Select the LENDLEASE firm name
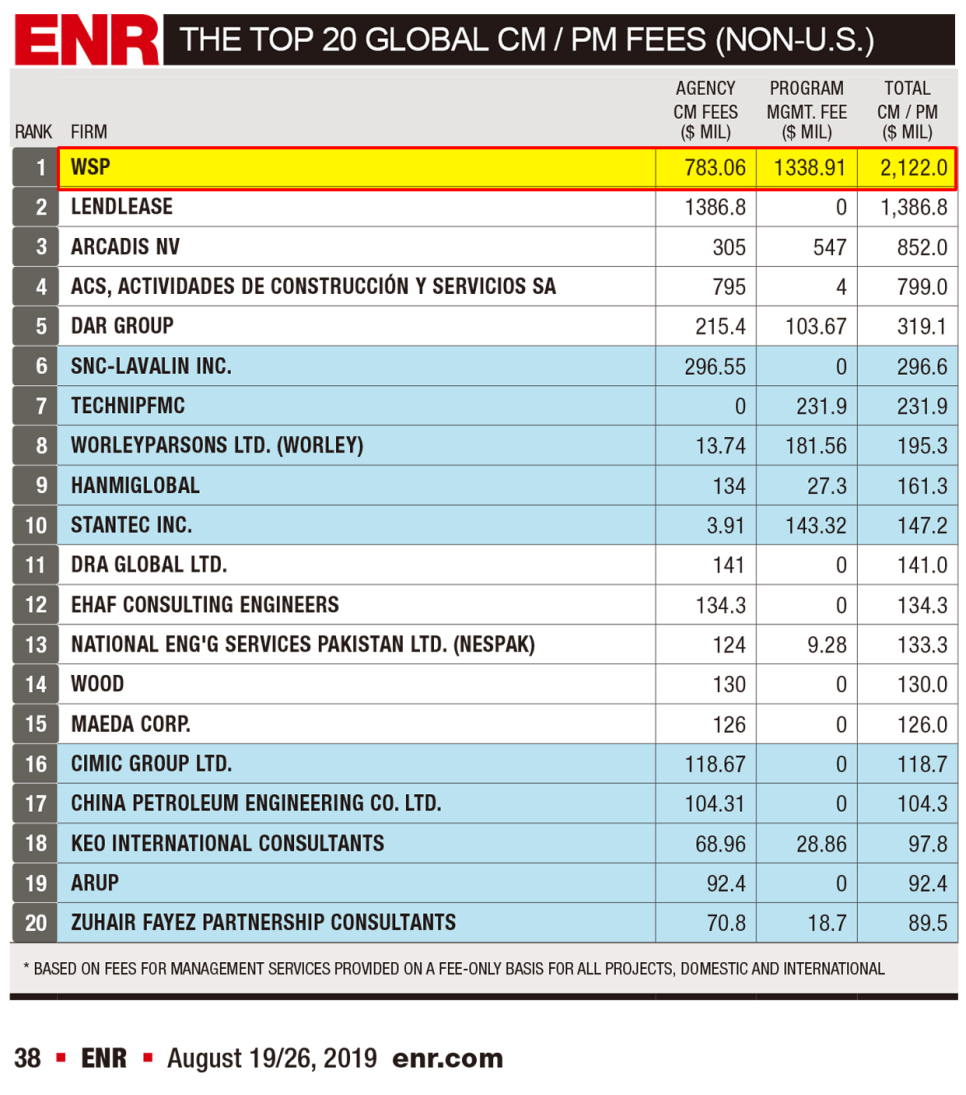This screenshot has height=1095, width=966. coord(122,207)
